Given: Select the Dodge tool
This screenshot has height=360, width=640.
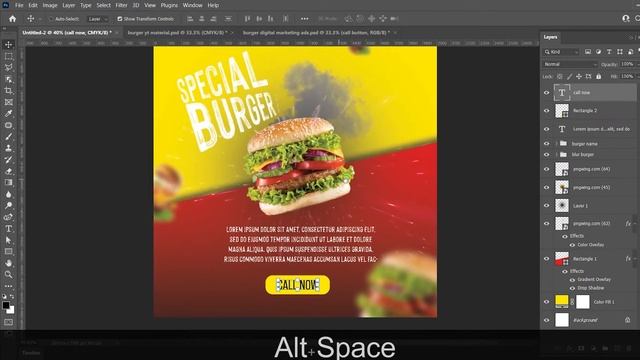Looking at the screenshot, I should point(9,206).
